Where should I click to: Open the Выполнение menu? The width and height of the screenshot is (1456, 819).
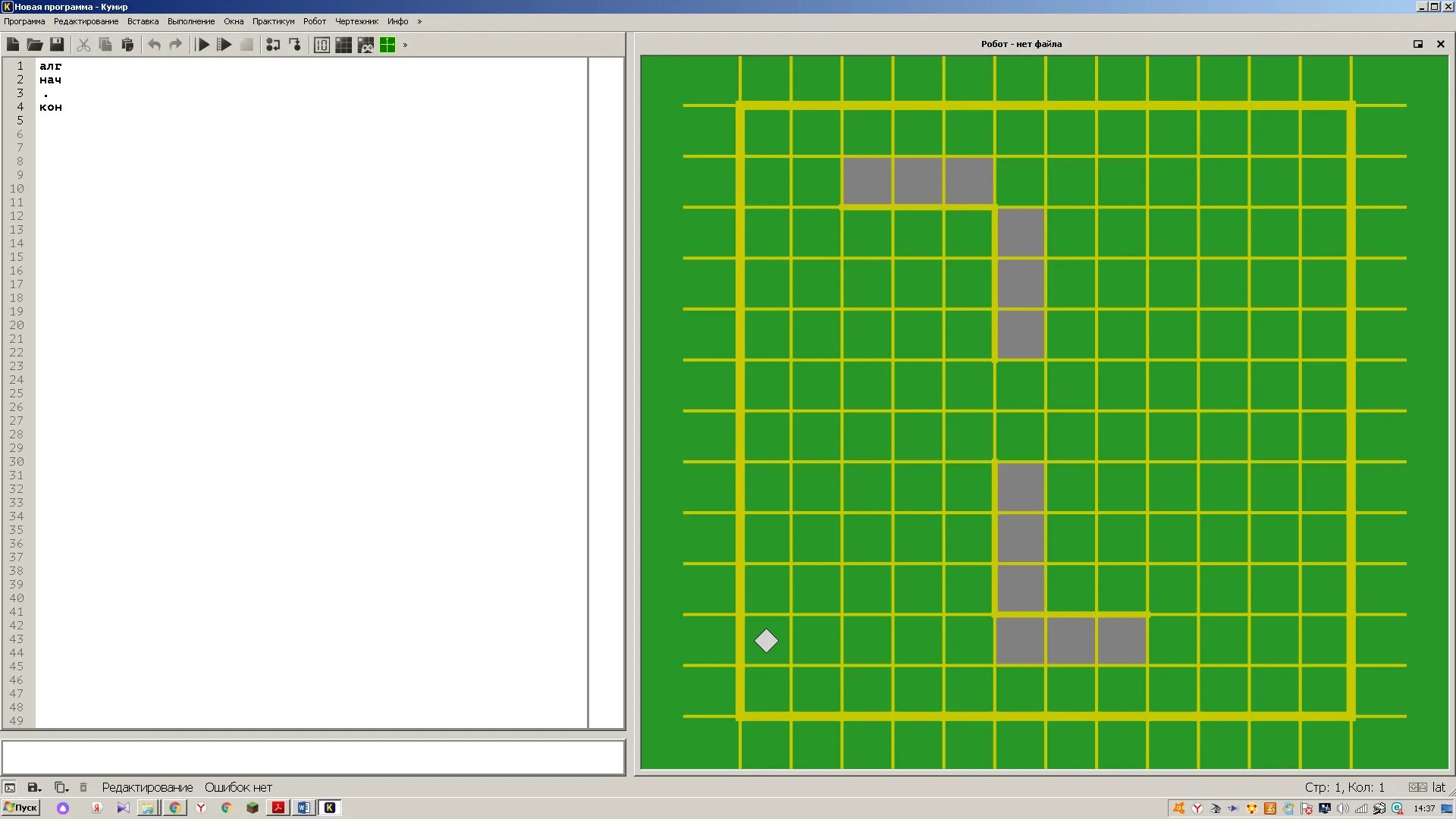coord(191,21)
